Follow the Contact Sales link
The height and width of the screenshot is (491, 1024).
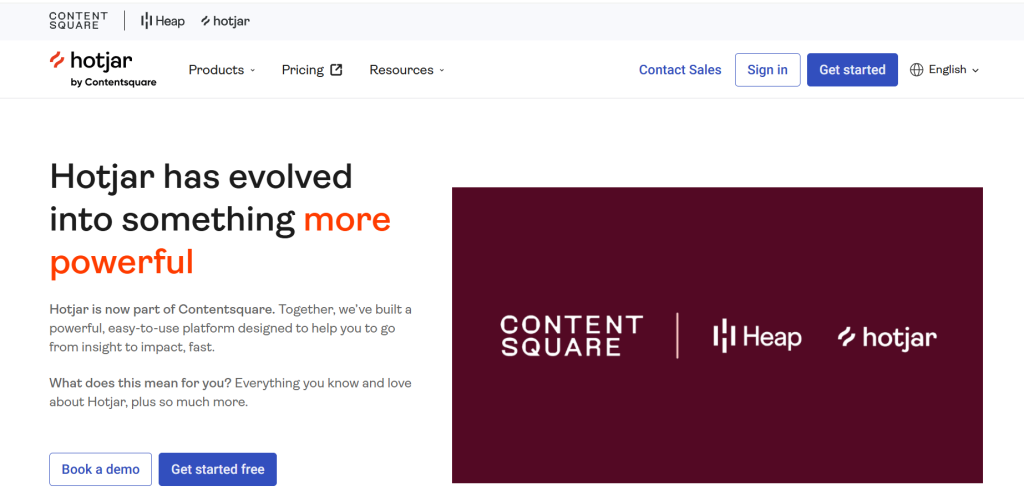point(680,70)
